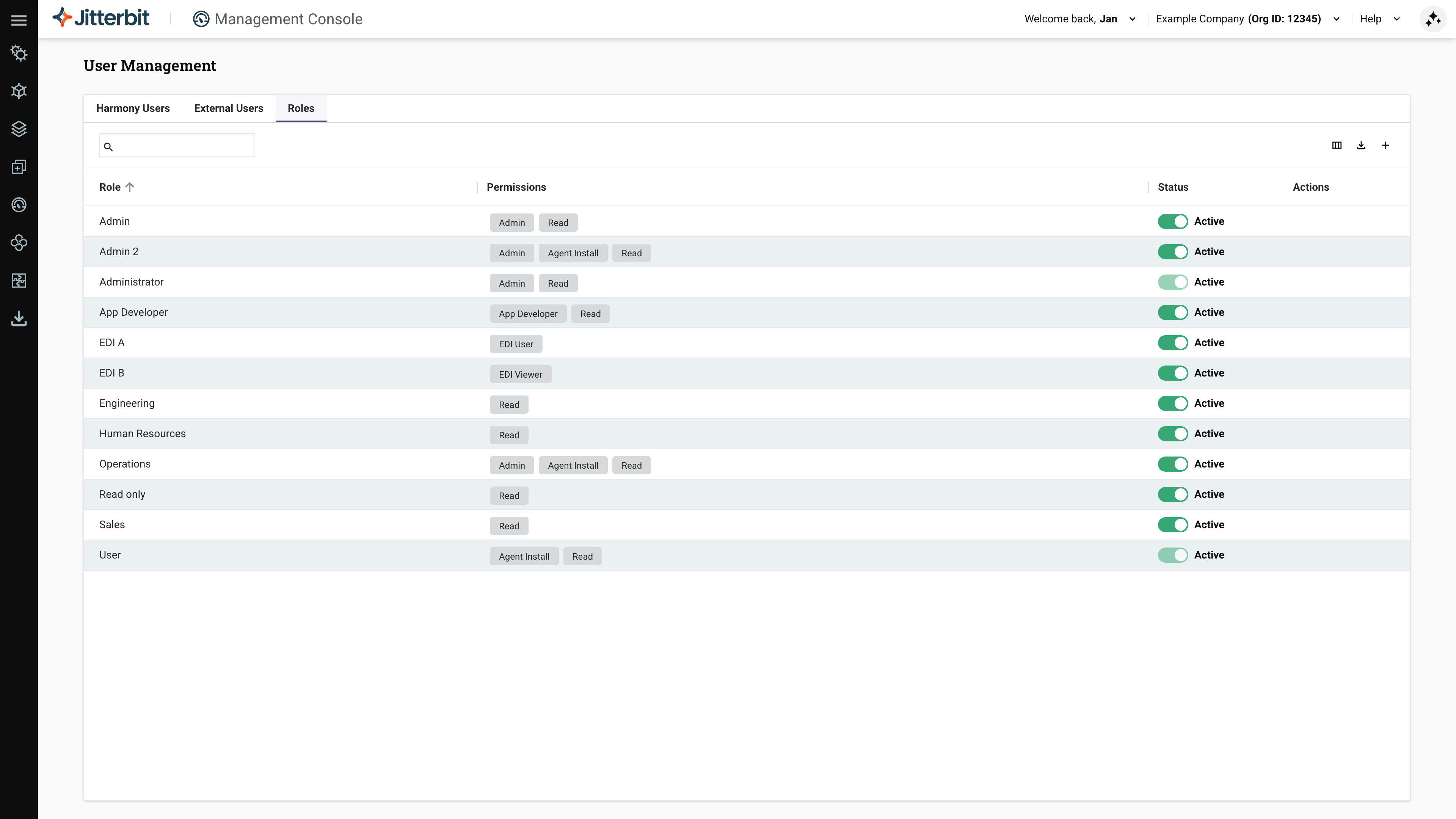
Task: Switch to the External Users tab
Action: pyautogui.click(x=228, y=108)
